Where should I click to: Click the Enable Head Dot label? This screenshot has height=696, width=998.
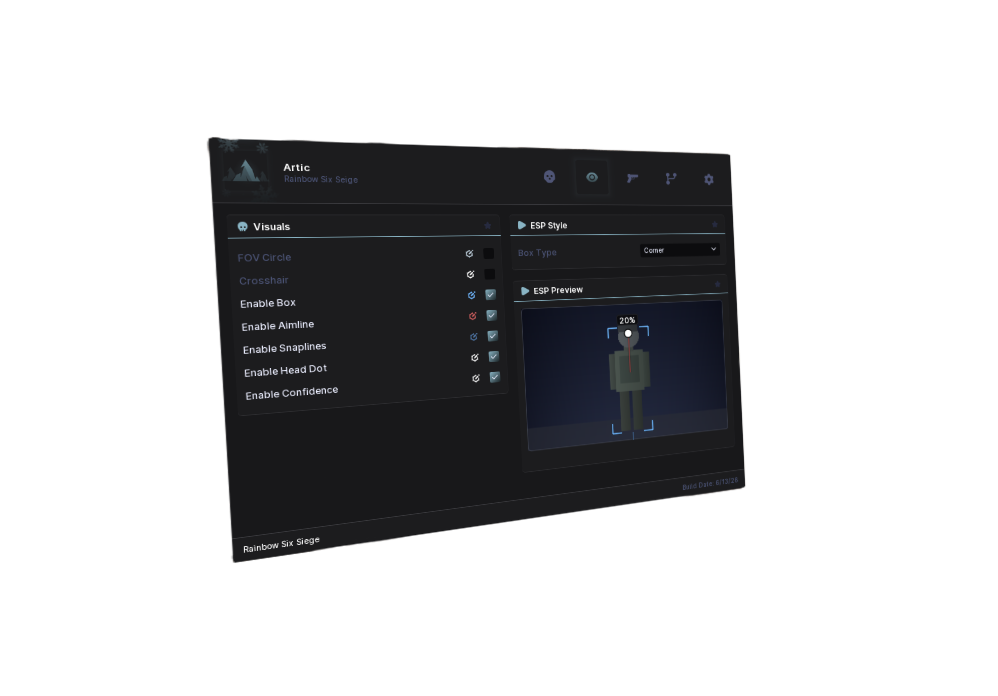[x=286, y=370]
